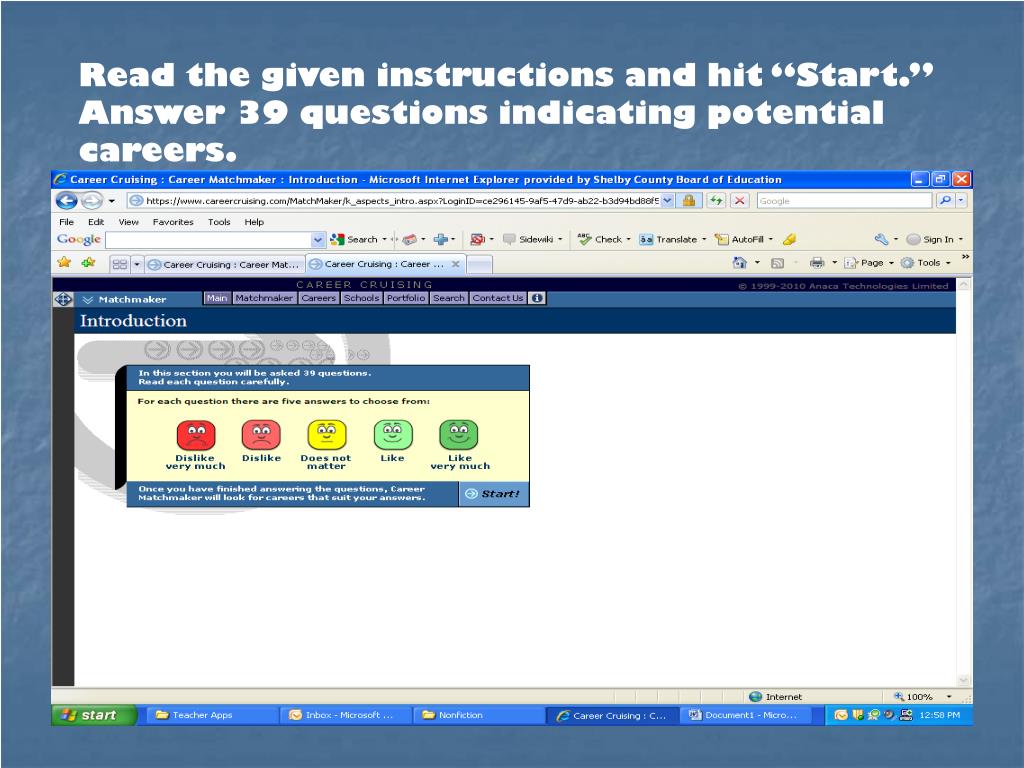Open the Tools dropdown in command bar

tap(925, 263)
